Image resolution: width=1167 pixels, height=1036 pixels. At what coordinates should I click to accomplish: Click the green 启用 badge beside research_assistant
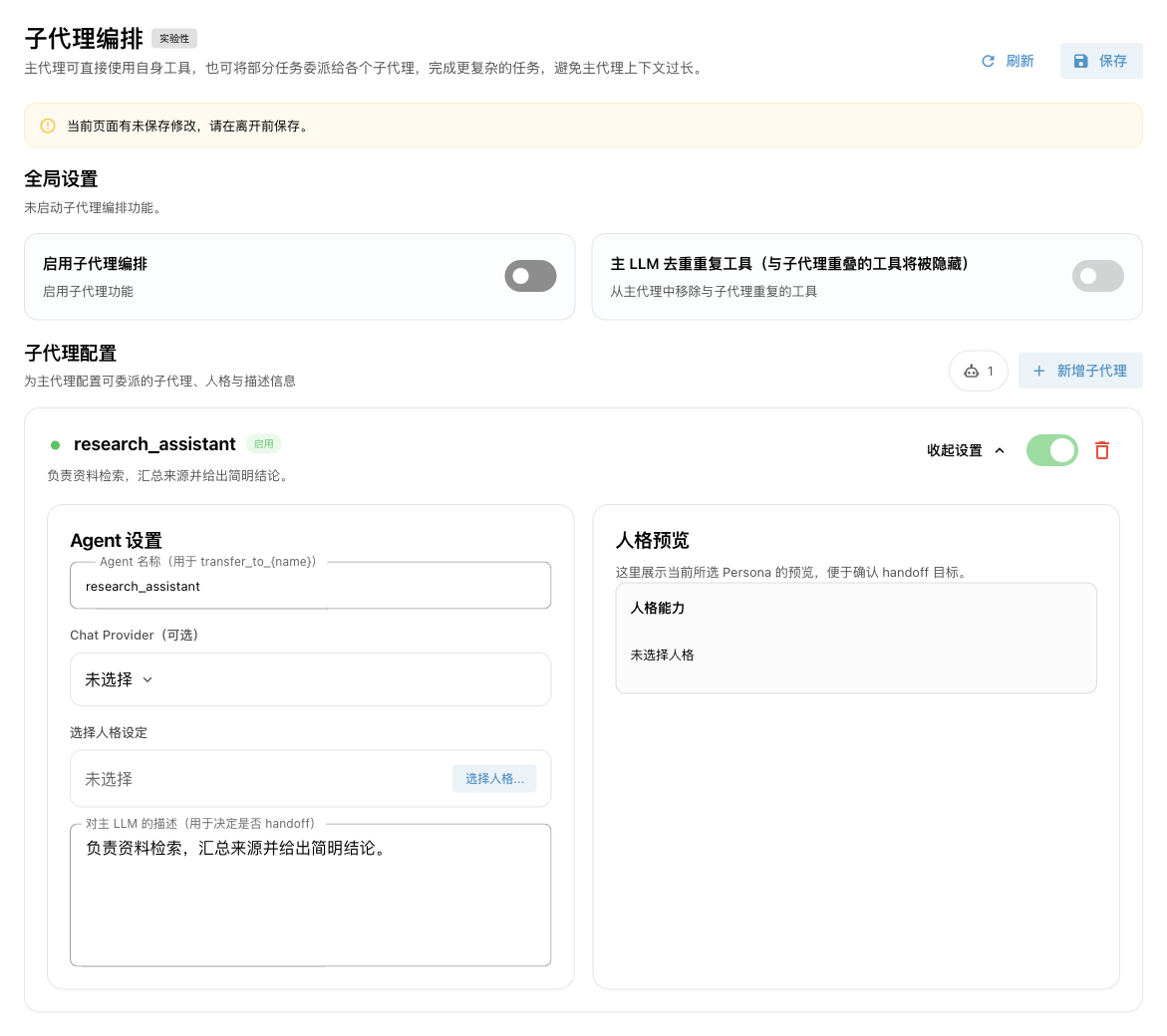(x=263, y=444)
